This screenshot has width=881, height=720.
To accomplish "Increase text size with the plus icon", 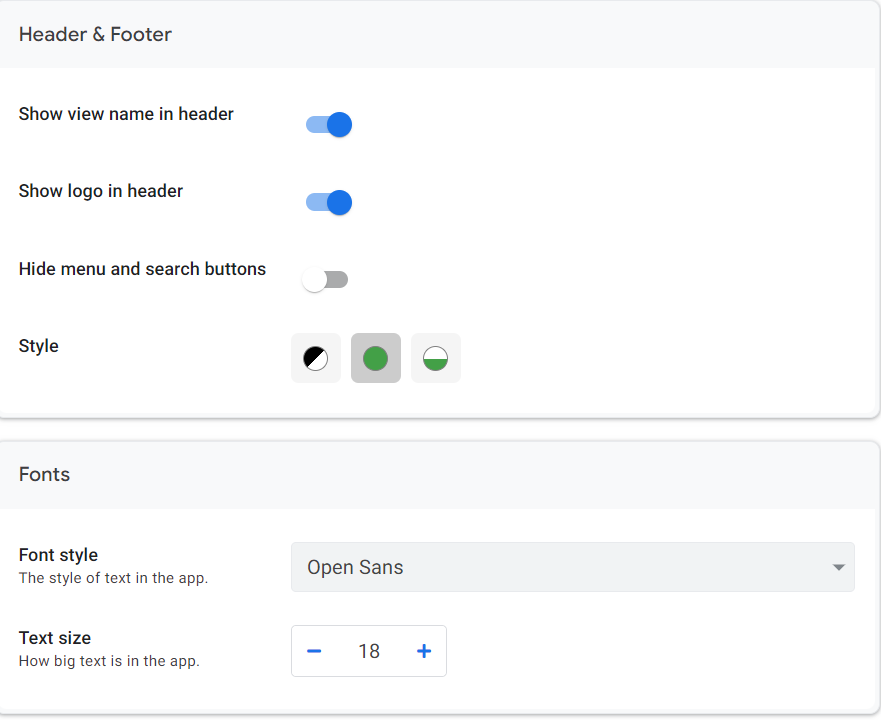I will [x=424, y=651].
